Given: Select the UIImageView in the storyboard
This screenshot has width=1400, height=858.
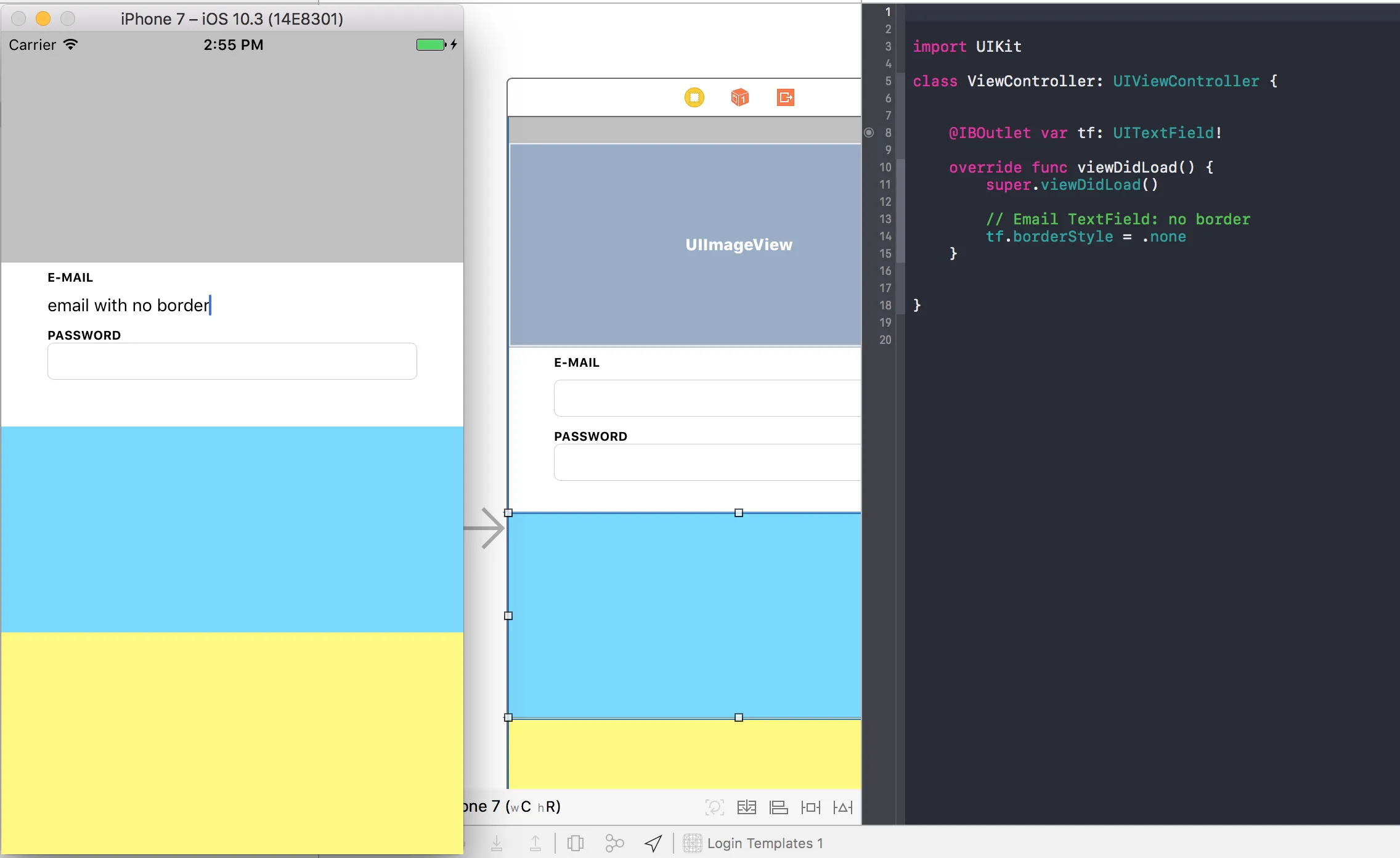Looking at the screenshot, I should (x=684, y=245).
